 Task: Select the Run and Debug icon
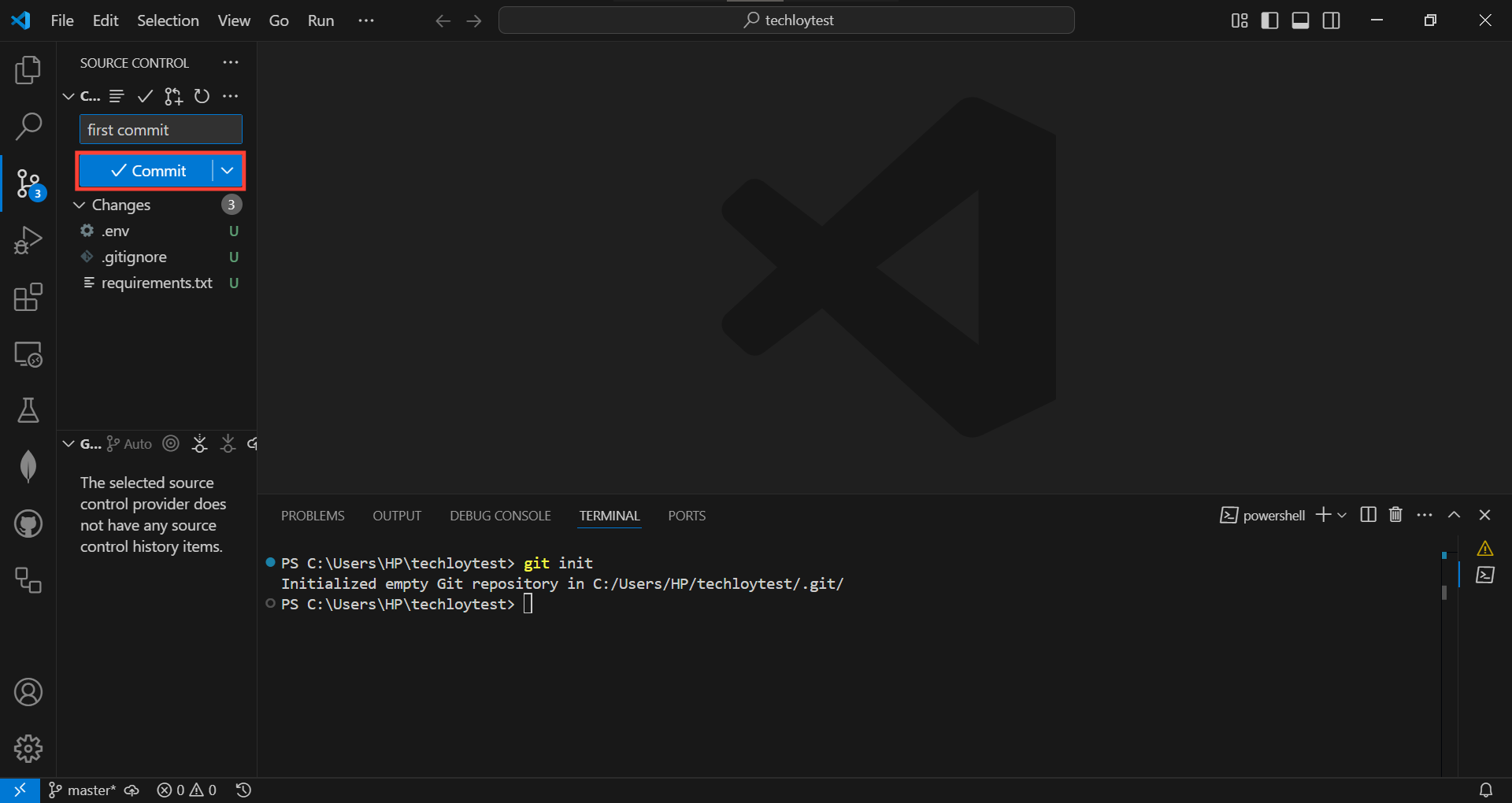(28, 240)
